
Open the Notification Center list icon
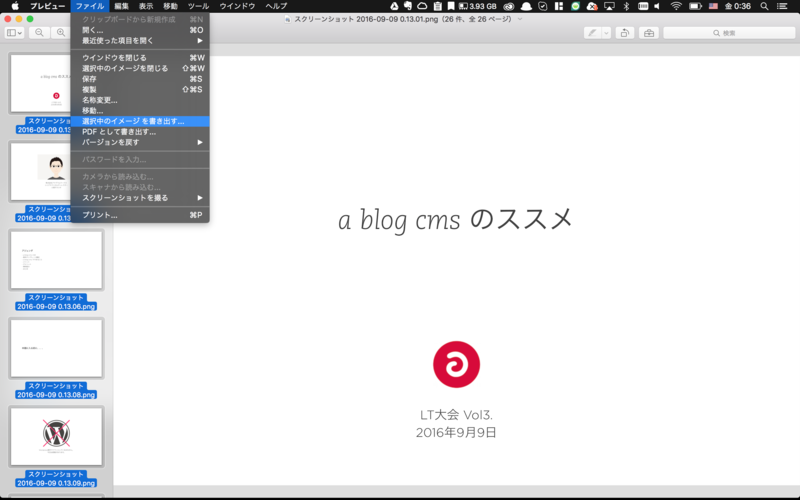[782, 6]
